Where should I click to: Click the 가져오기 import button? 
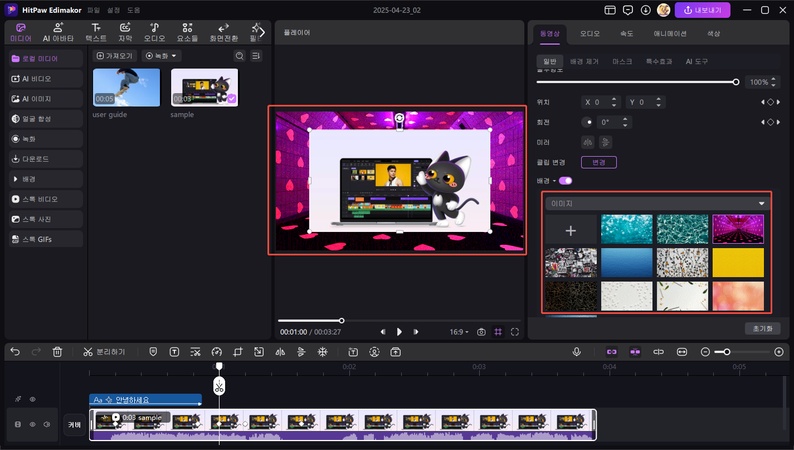114,56
